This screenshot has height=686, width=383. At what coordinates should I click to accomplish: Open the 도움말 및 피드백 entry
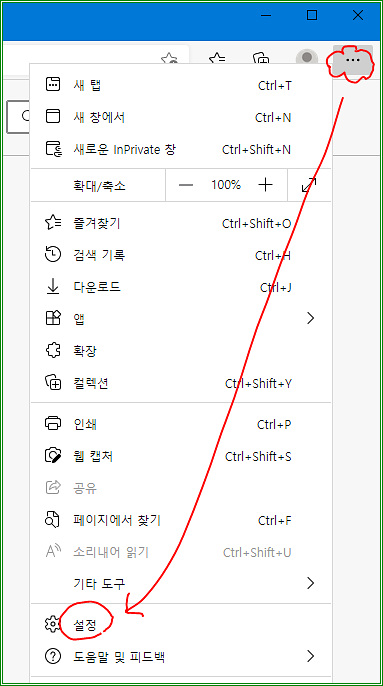coord(180,657)
